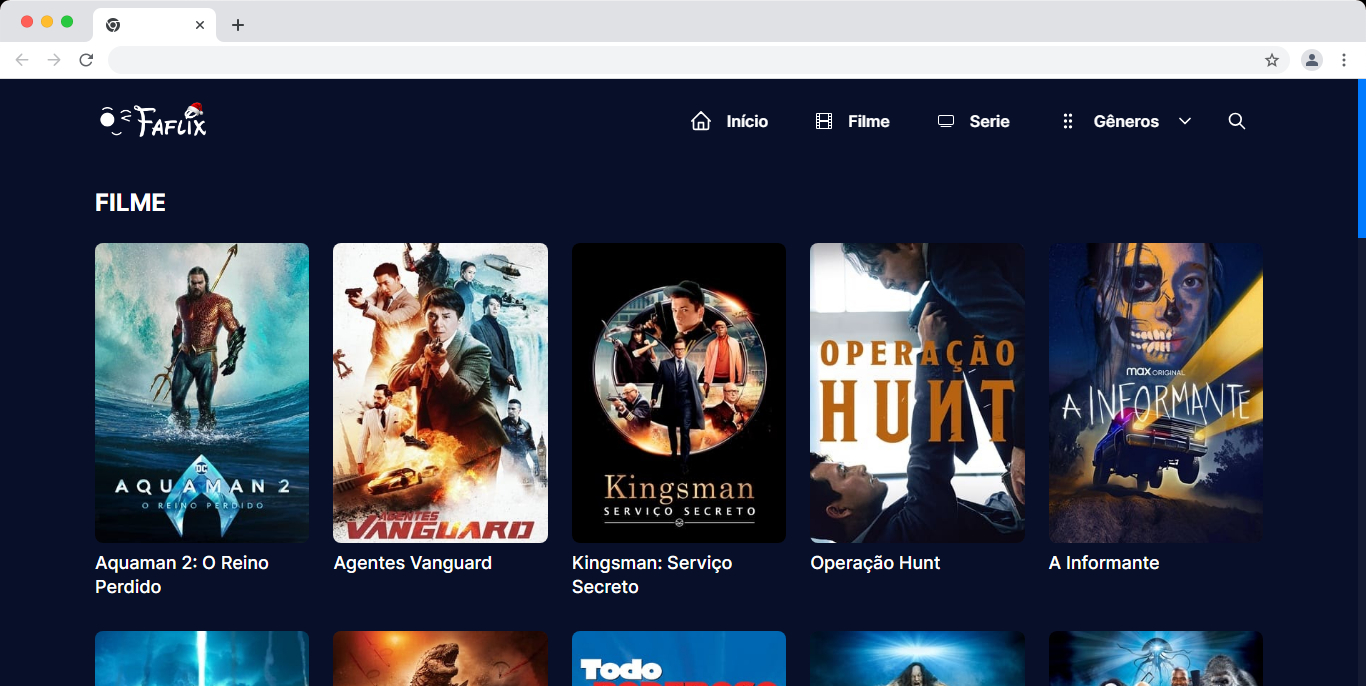Click the Operação Hunt poster
Image resolution: width=1366 pixels, height=686 pixels.
(917, 393)
